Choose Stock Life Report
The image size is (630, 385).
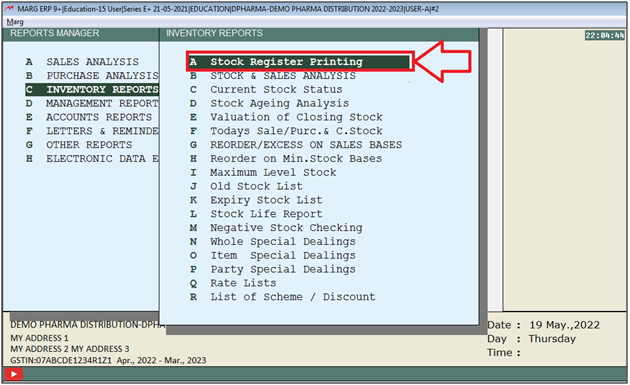tap(266, 214)
